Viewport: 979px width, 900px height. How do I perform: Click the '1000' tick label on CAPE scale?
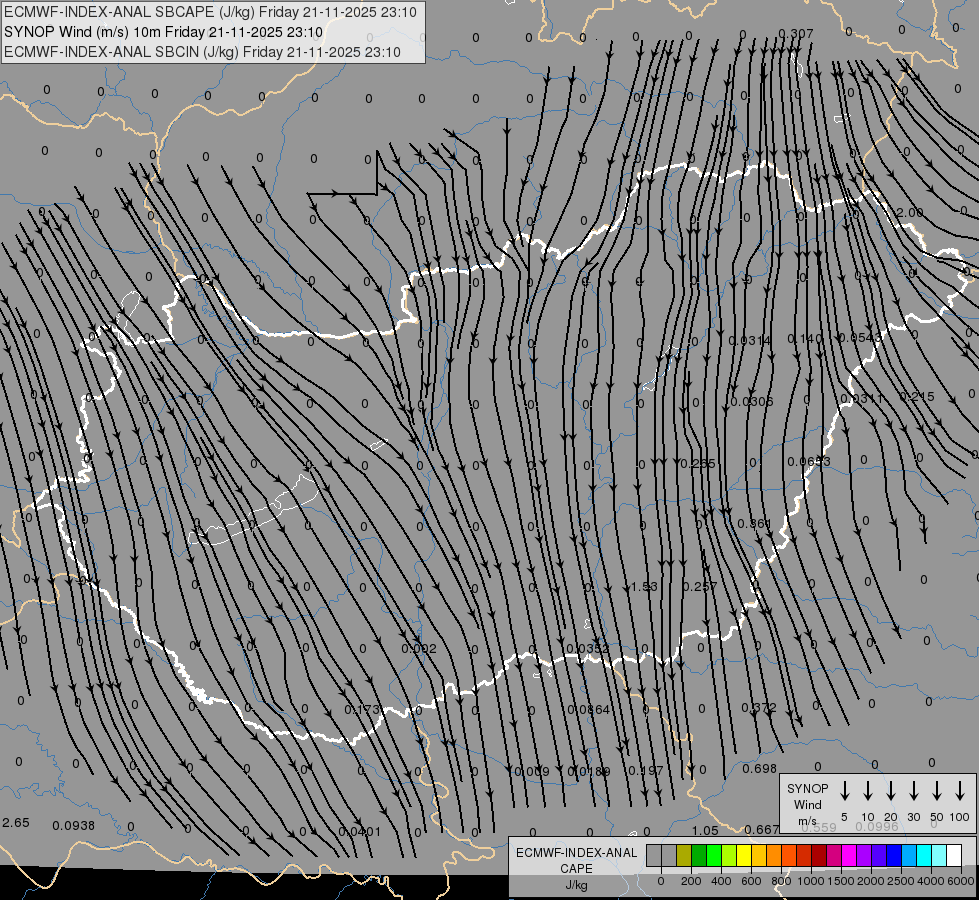click(x=811, y=881)
